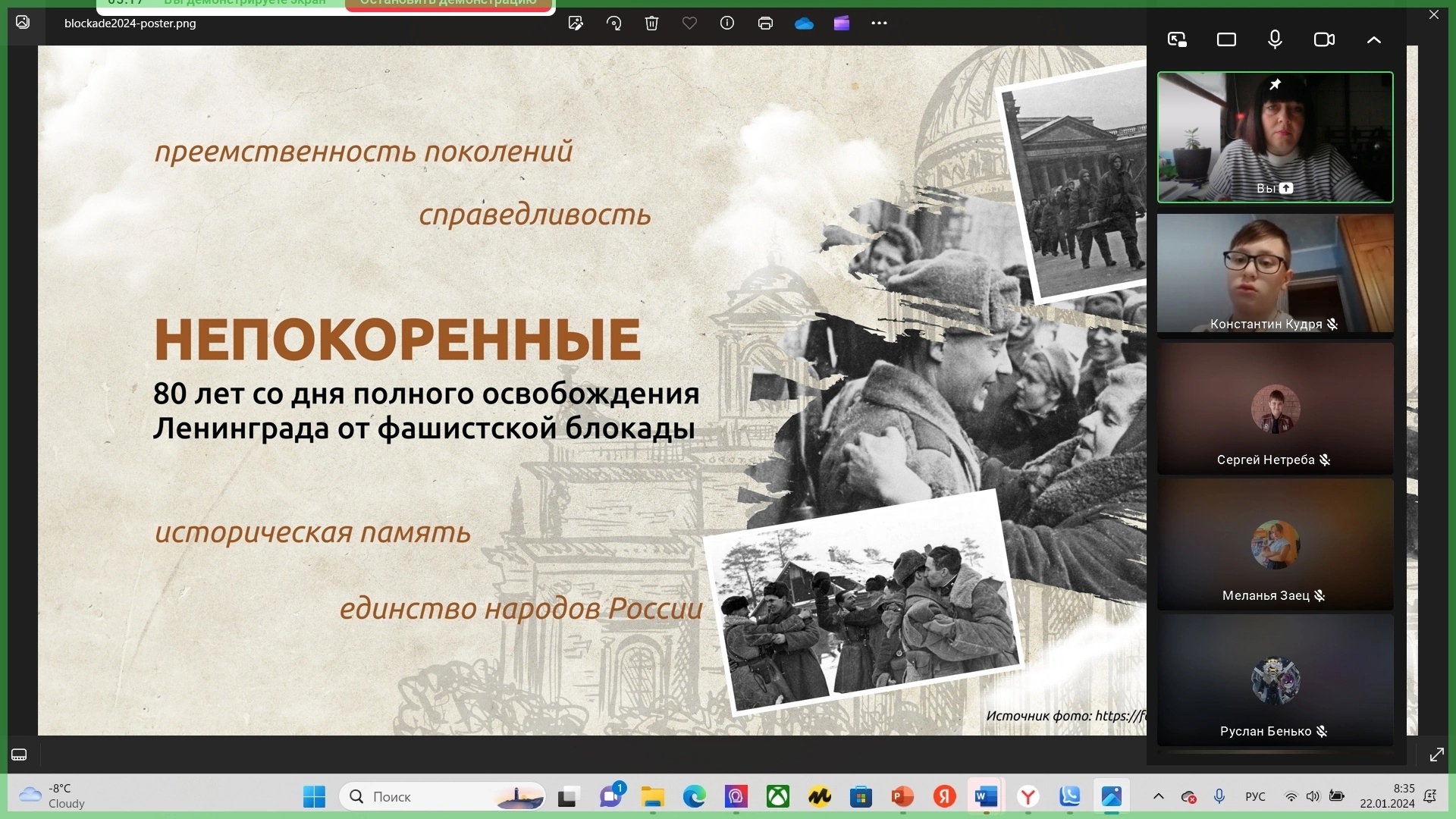
Task: Click the taskbar search box Поиск
Action: 442,797
